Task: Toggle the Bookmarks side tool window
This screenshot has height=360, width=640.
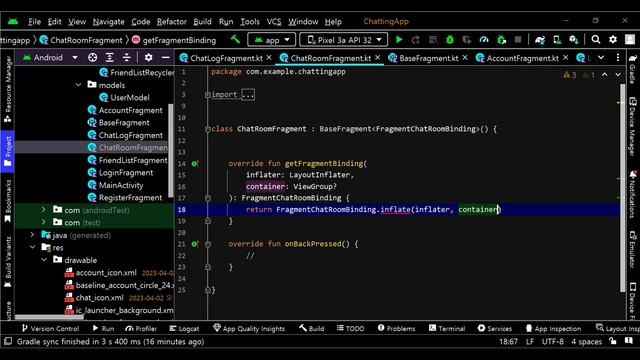Action: [8, 201]
